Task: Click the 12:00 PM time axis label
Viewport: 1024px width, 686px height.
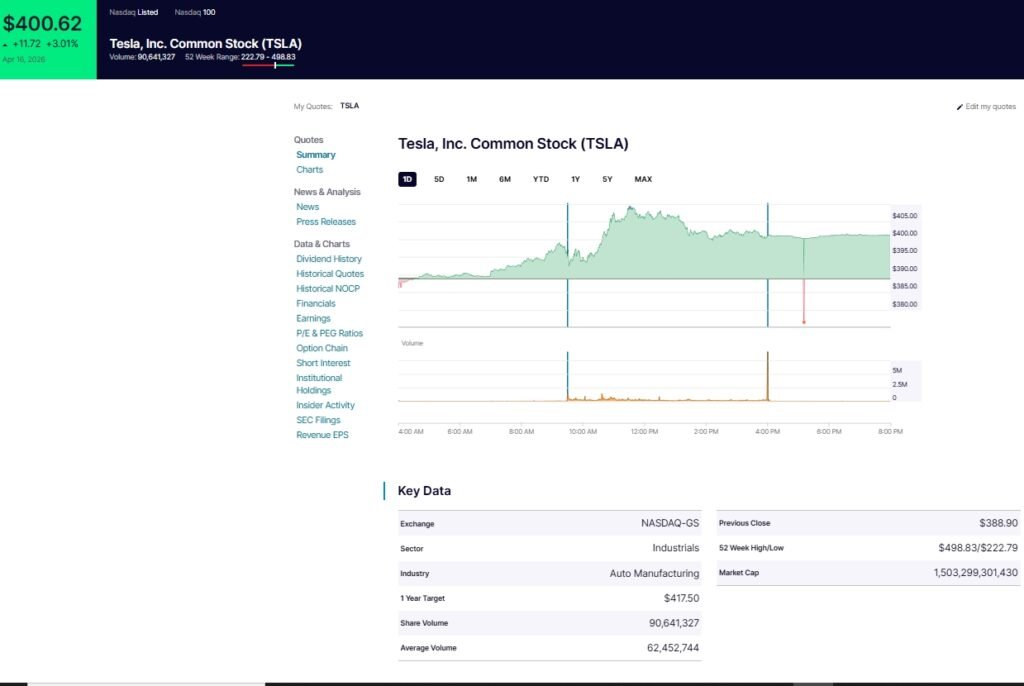Action: pyautogui.click(x=645, y=431)
